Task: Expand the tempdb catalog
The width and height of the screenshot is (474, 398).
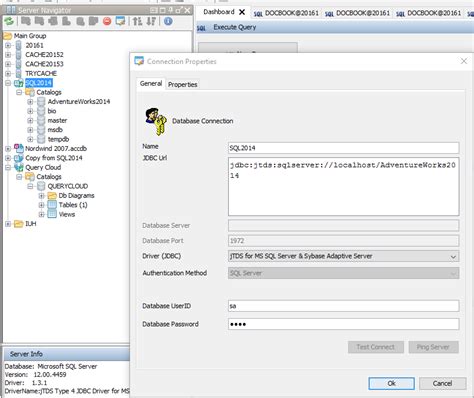Action: tap(30, 139)
